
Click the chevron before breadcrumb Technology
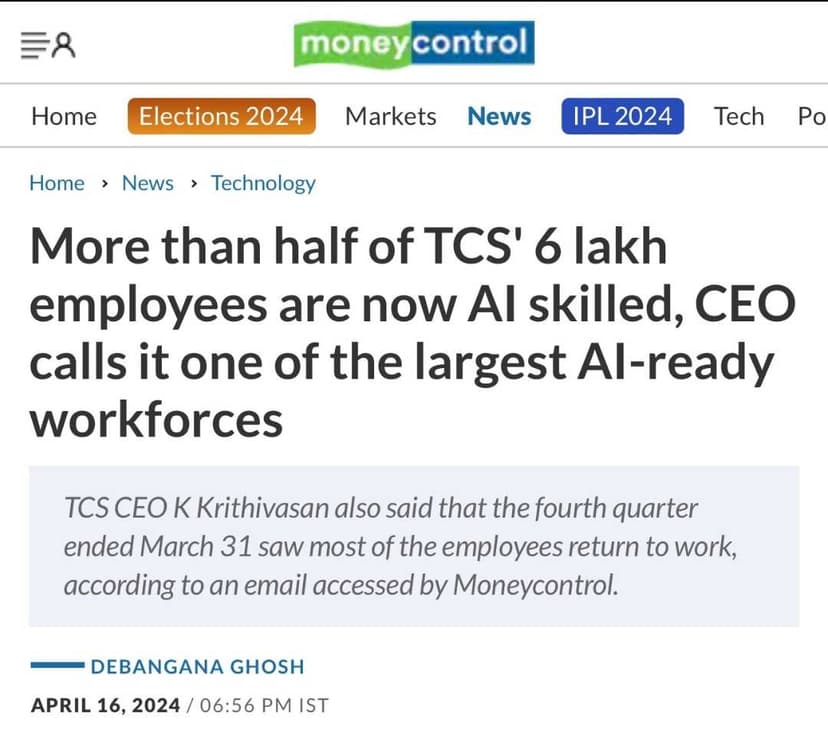(193, 184)
